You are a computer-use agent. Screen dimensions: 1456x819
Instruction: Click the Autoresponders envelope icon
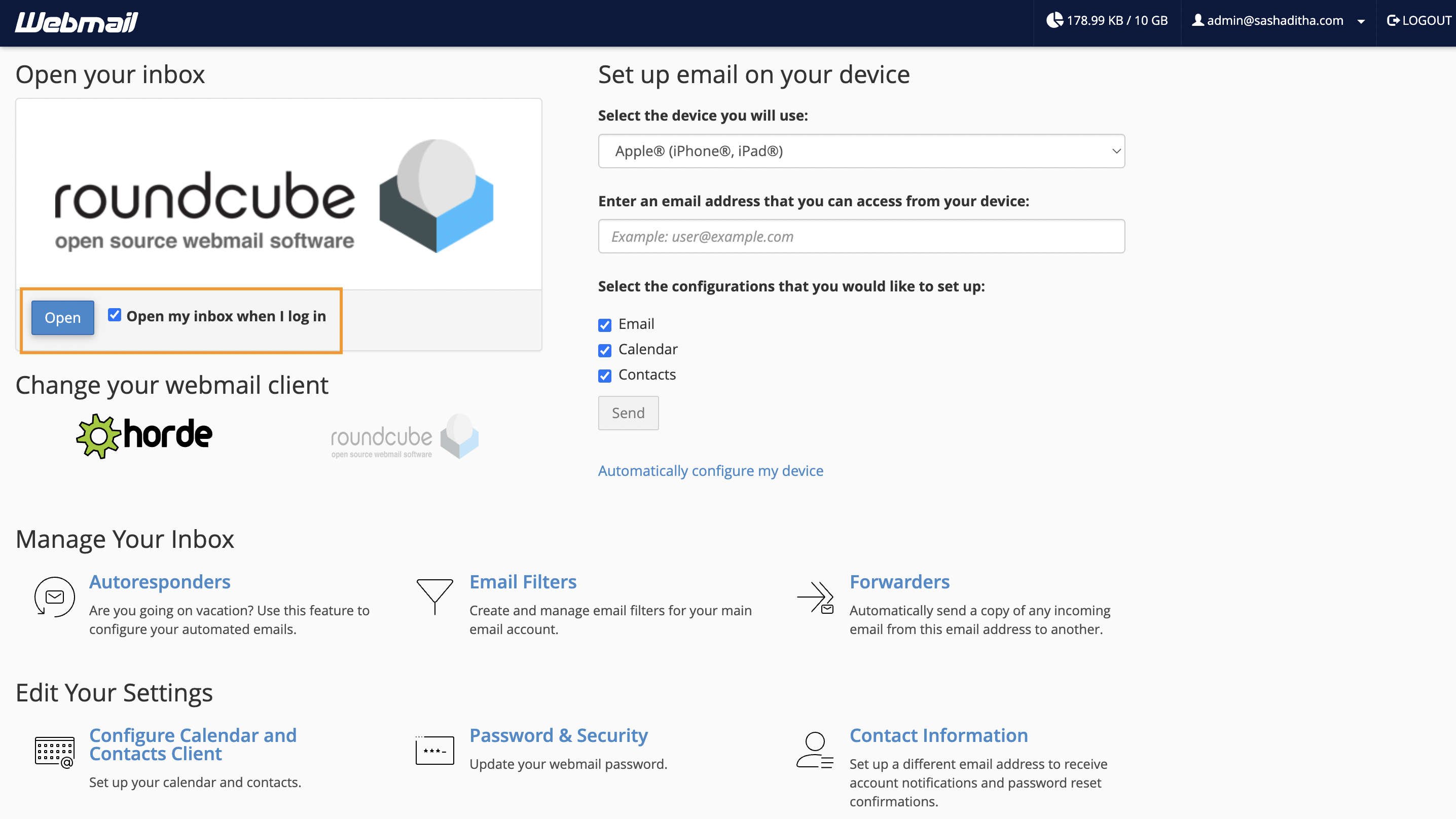(x=54, y=597)
